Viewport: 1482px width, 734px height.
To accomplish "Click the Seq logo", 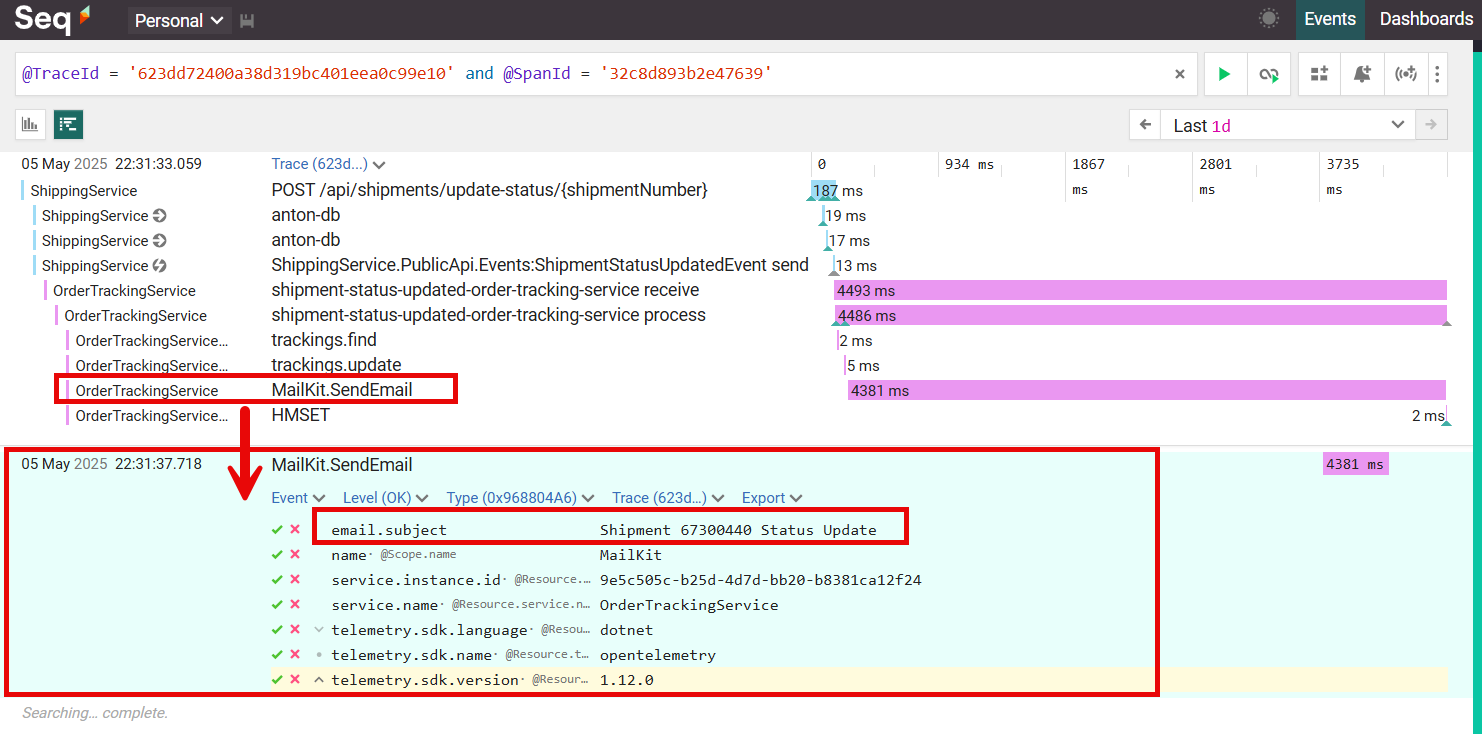I will (x=52, y=19).
